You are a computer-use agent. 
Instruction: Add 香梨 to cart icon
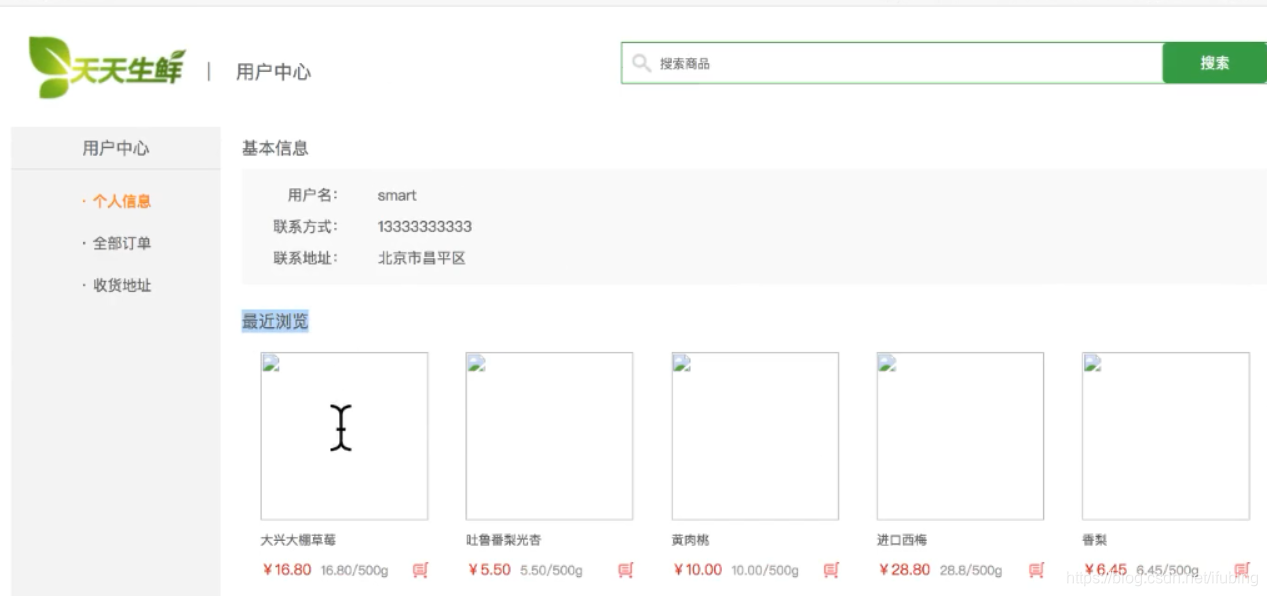tap(1242, 570)
